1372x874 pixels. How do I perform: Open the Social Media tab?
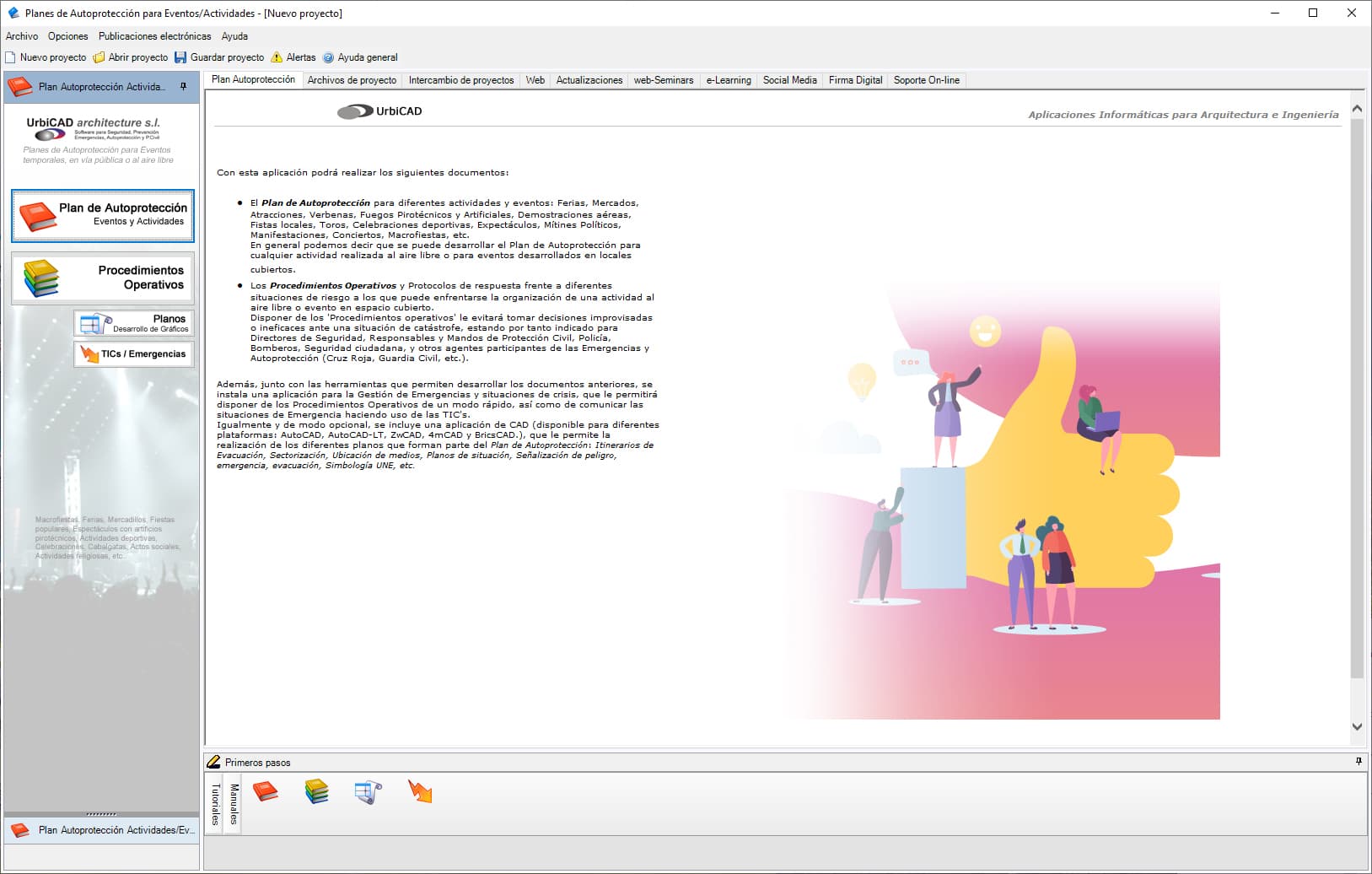click(790, 80)
